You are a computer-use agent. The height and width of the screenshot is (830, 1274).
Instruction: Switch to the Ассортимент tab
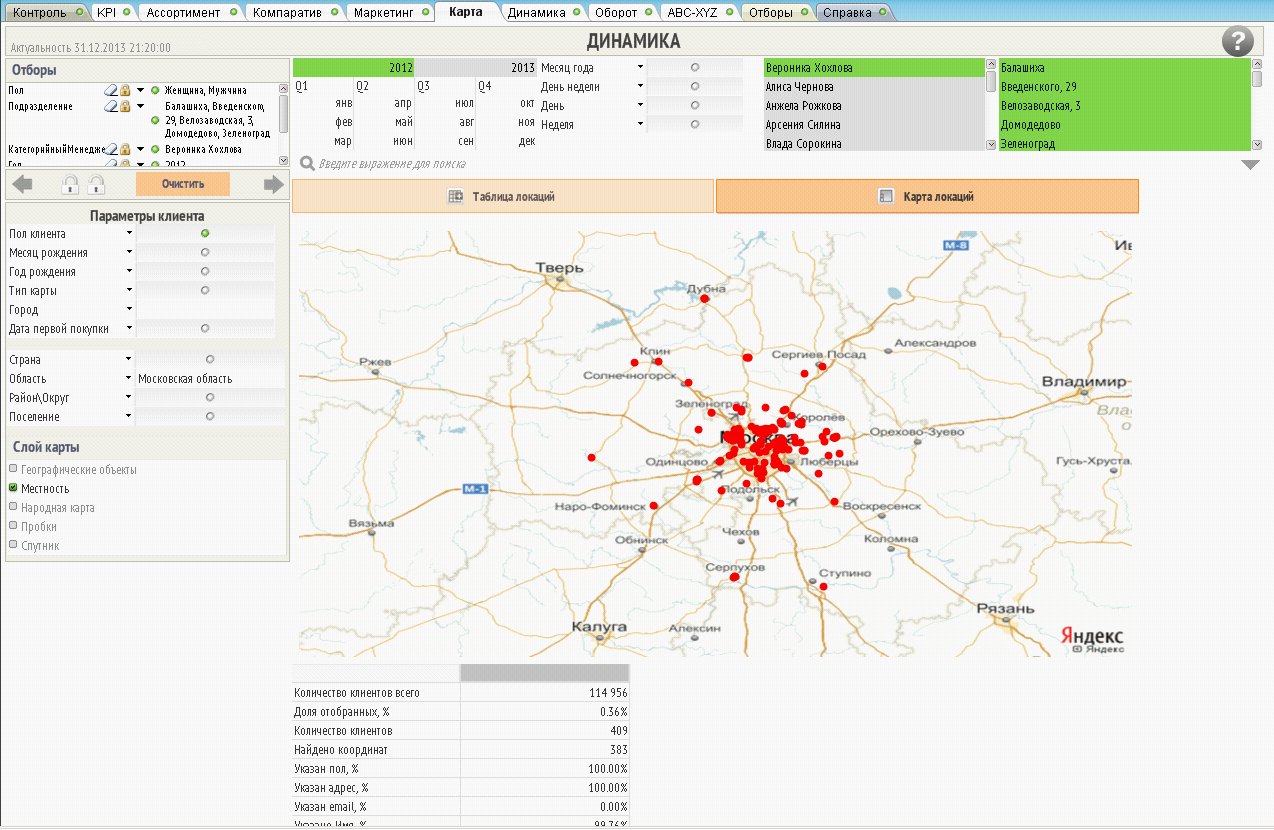[x=191, y=13]
